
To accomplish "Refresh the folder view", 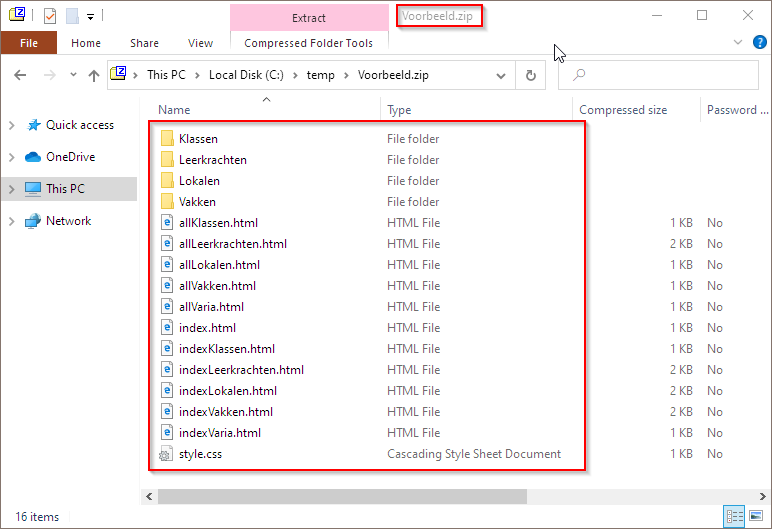I will tap(530, 75).
